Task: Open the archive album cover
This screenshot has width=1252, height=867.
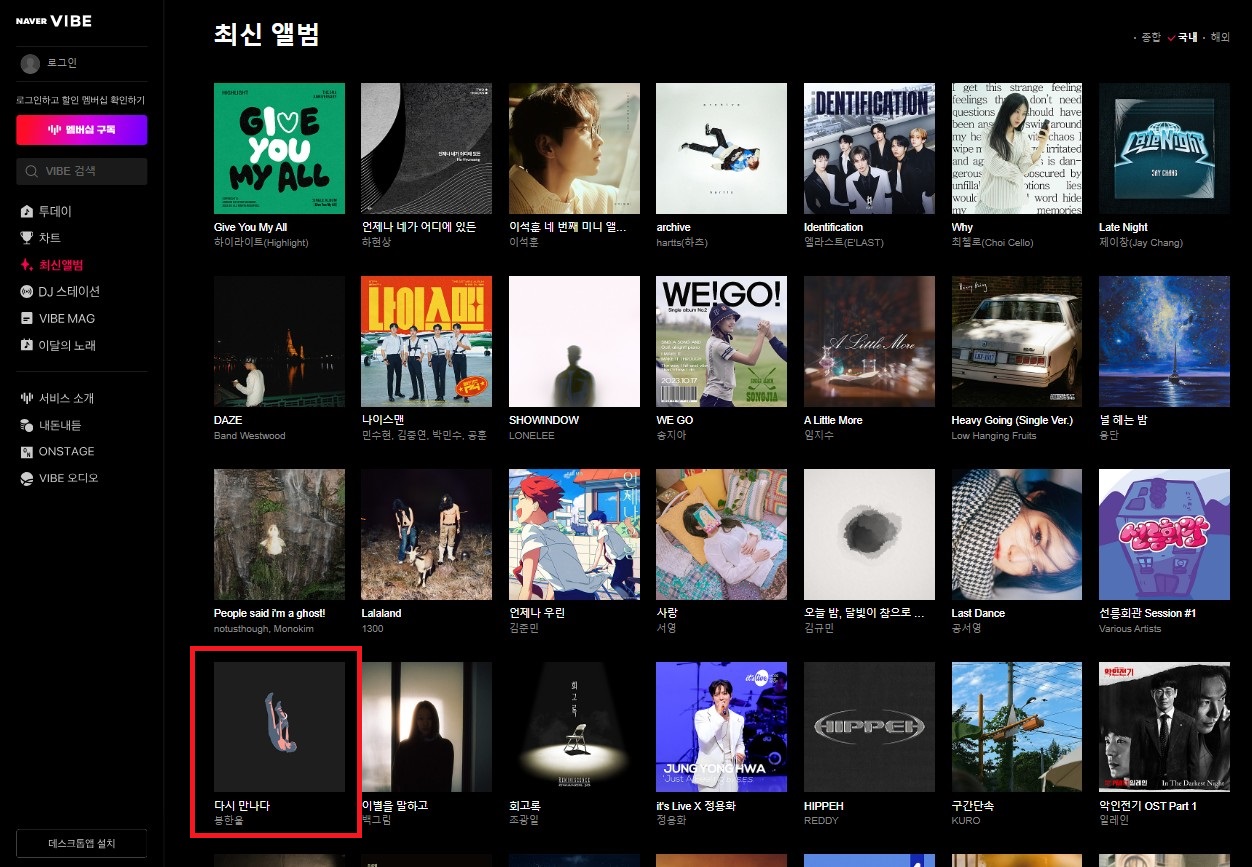Action: coord(722,148)
